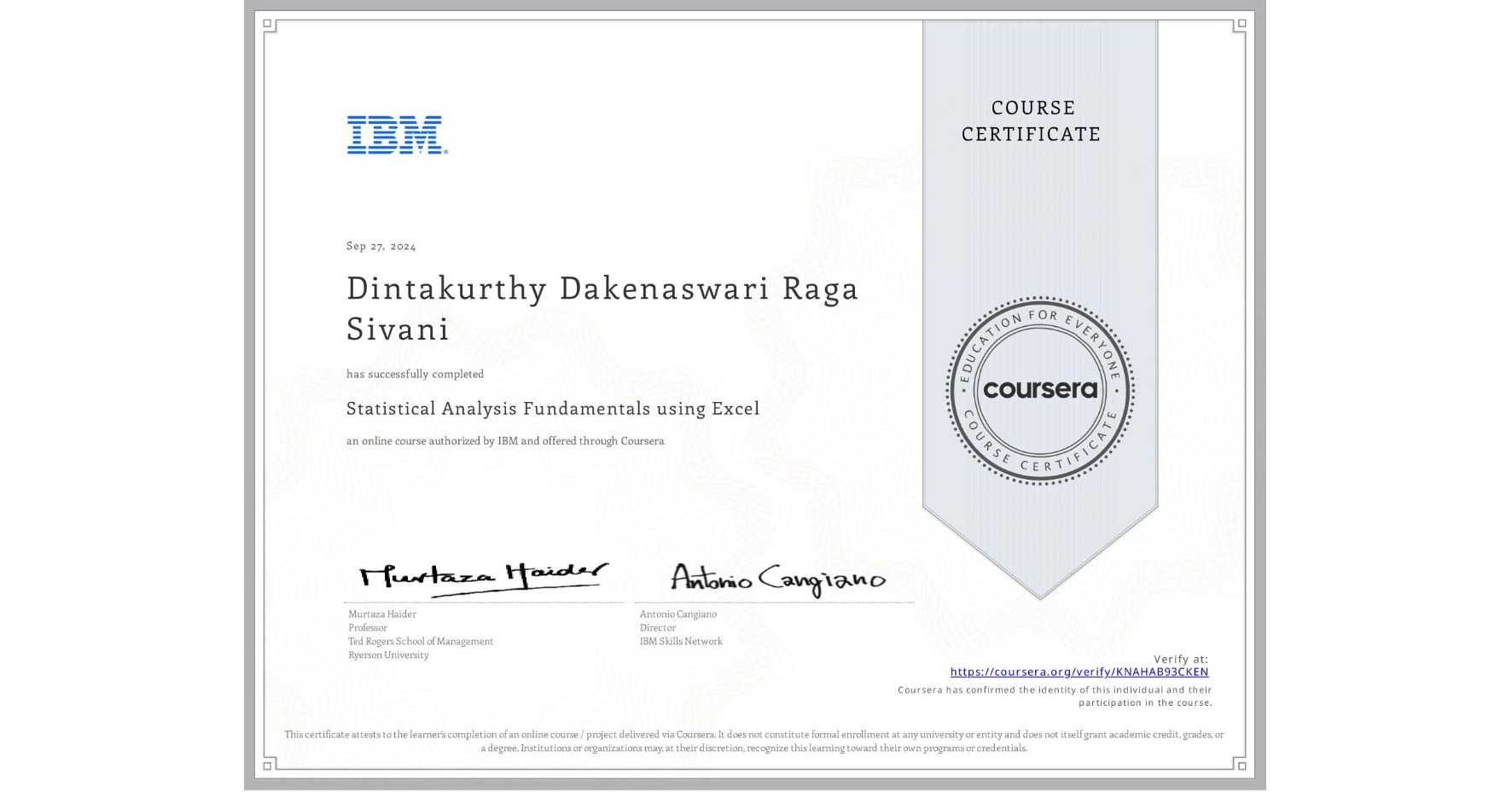Image resolution: width=1512 pixels, height=792 pixels.
Task: Click Antonio Cangiano's handwritten signature
Action: (778, 579)
